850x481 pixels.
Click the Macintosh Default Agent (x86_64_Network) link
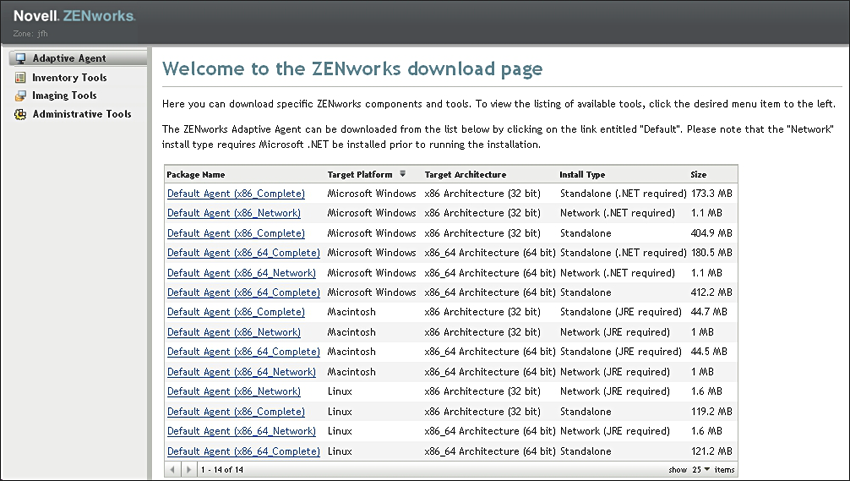coord(241,372)
